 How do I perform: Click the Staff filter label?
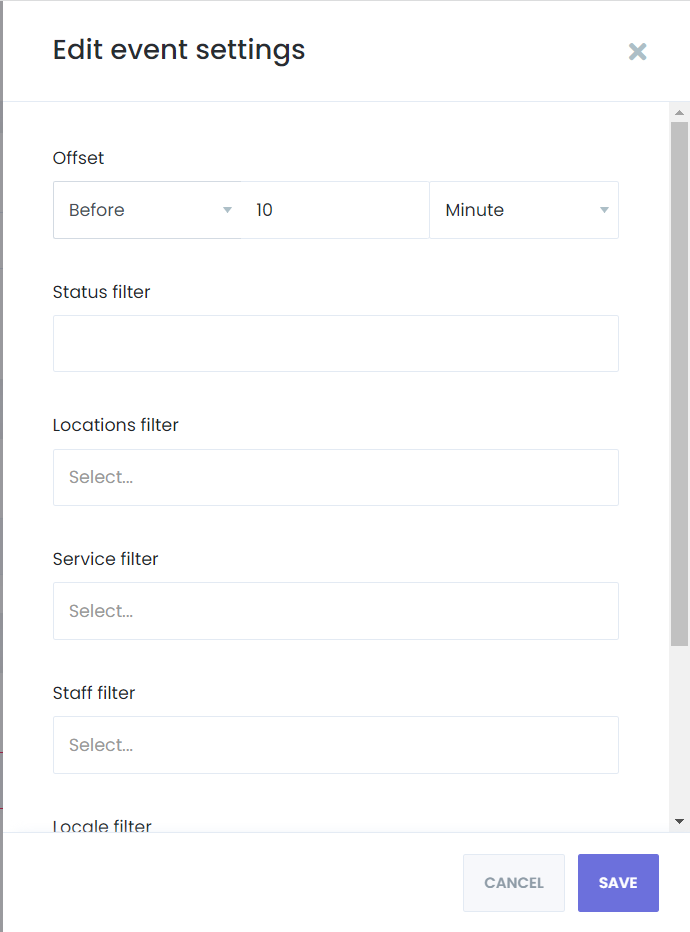point(93,693)
